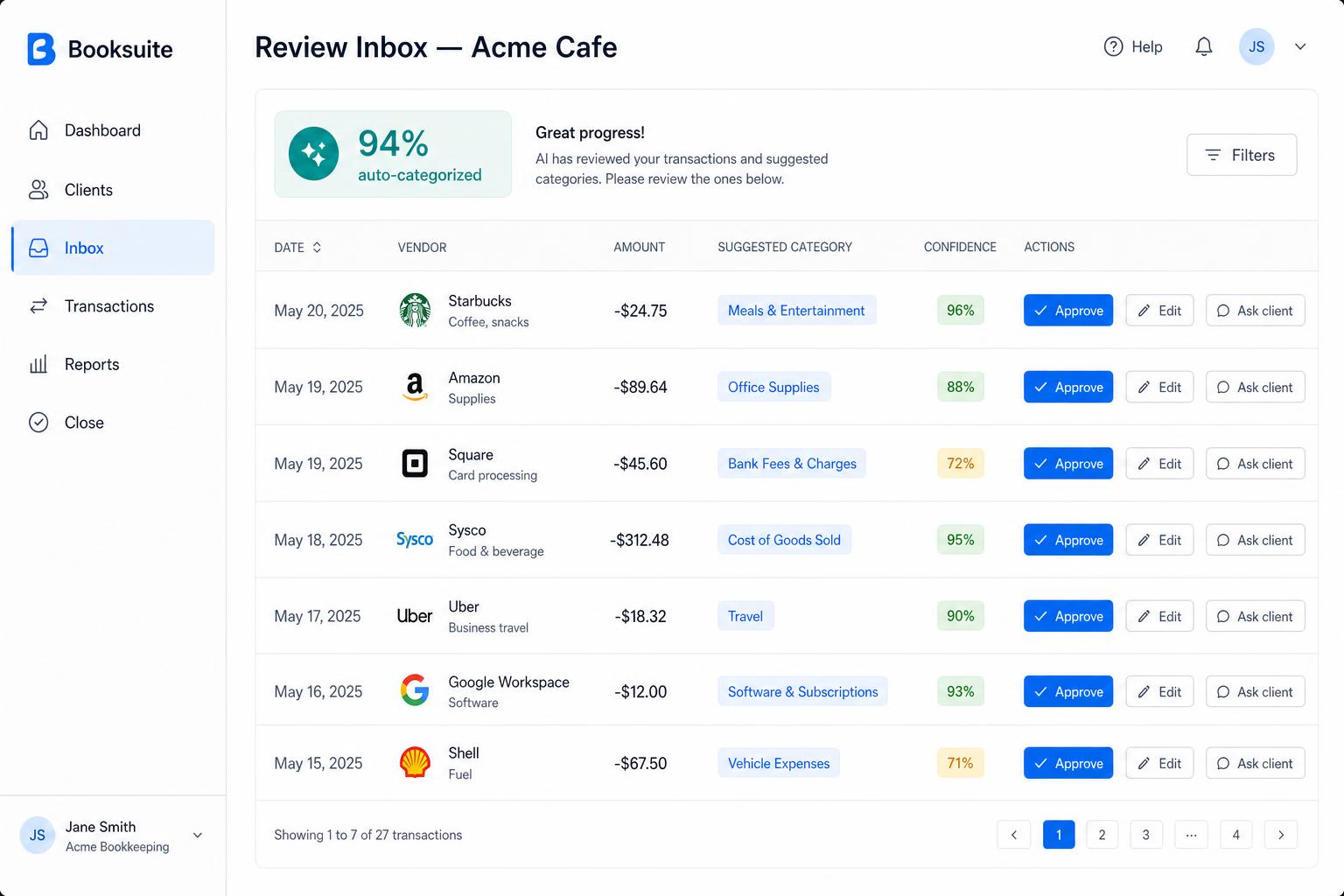Select pagination page 1
Viewport: 1344px width, 896px height.
1059,835
